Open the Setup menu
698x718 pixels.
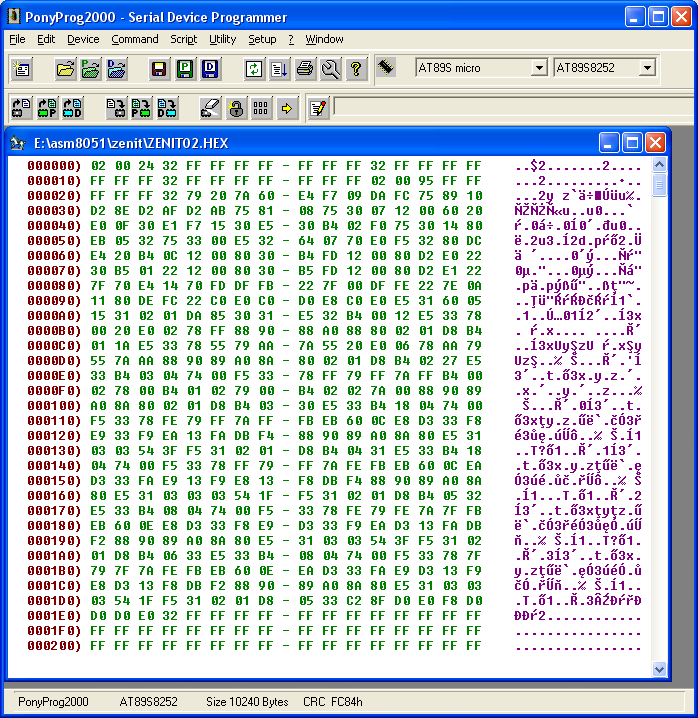[x=262, y=39]
